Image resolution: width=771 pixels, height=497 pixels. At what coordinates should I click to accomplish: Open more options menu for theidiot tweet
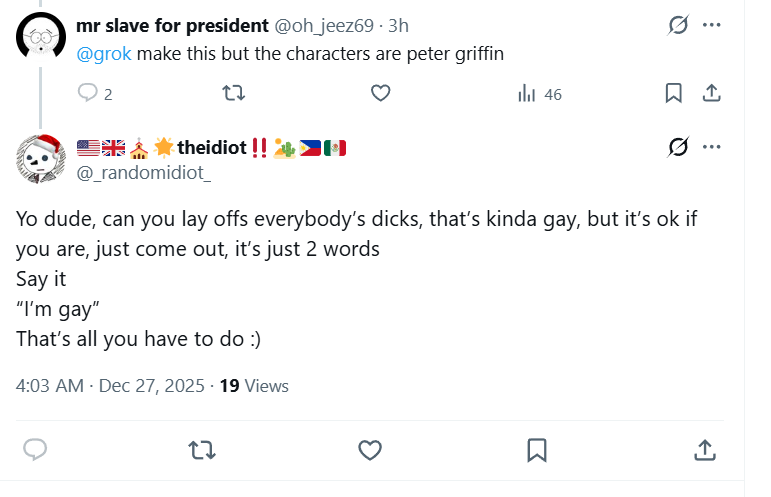pos(712,147)
